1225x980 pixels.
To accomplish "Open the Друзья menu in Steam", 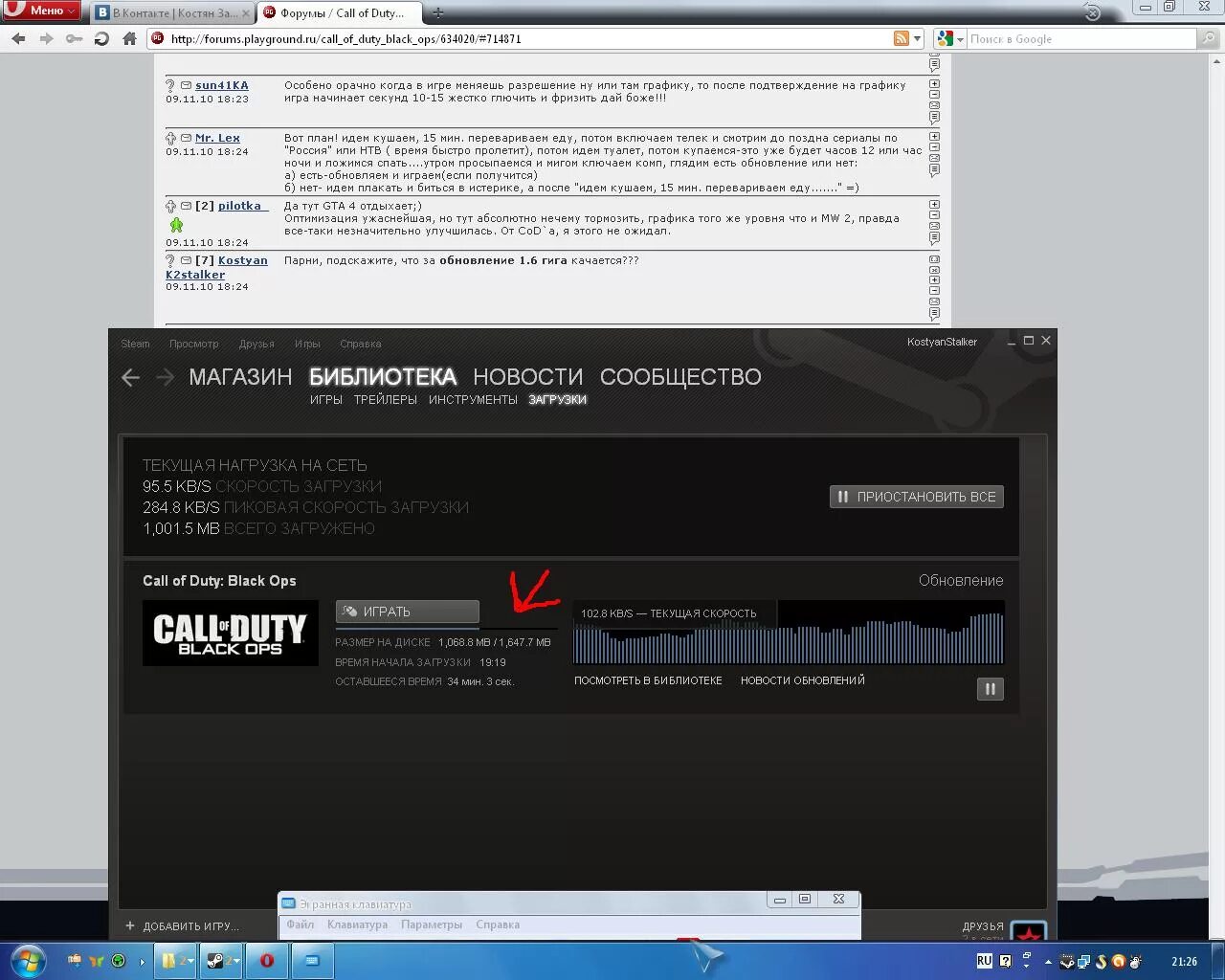I will point(256,344).
